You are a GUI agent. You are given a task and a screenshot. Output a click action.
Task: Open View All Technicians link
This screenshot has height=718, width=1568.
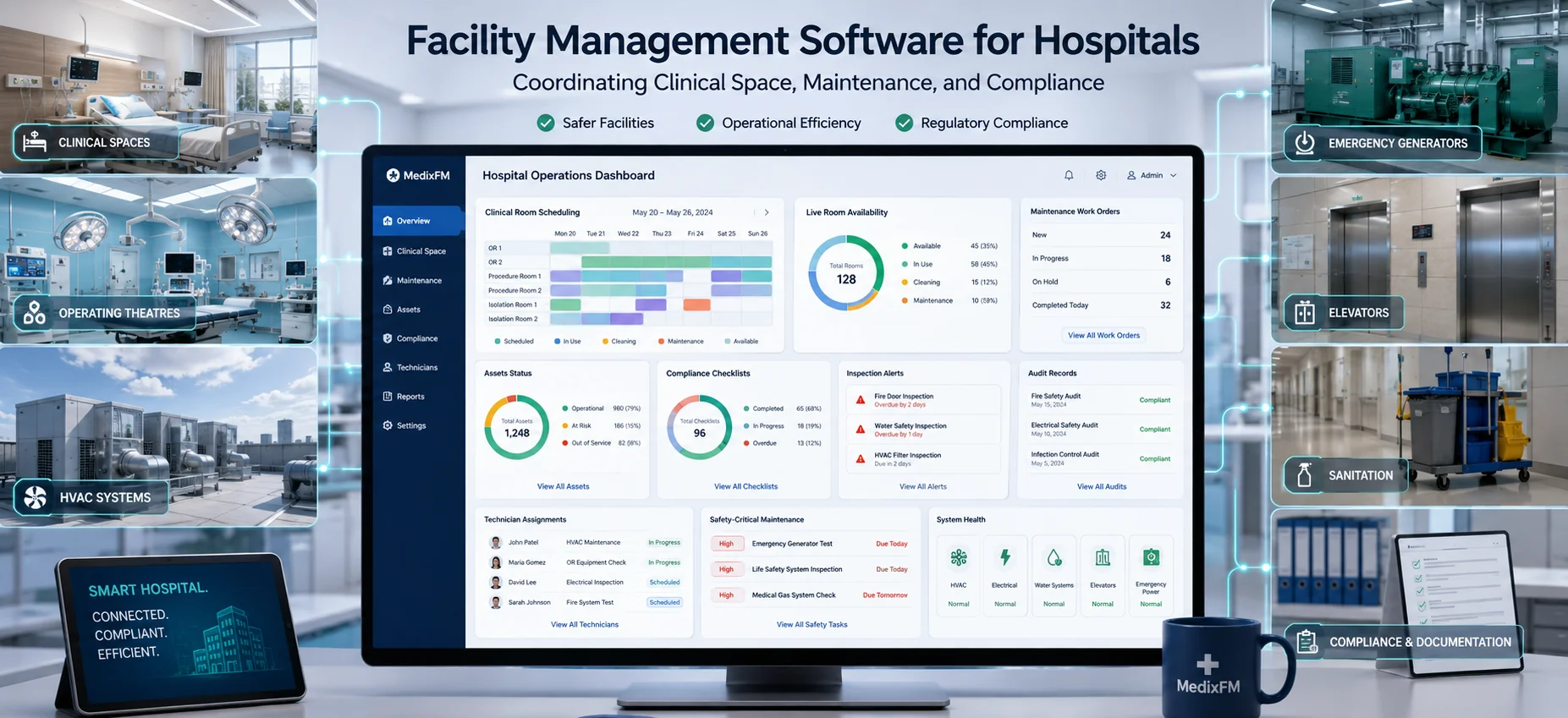point(585,624)
